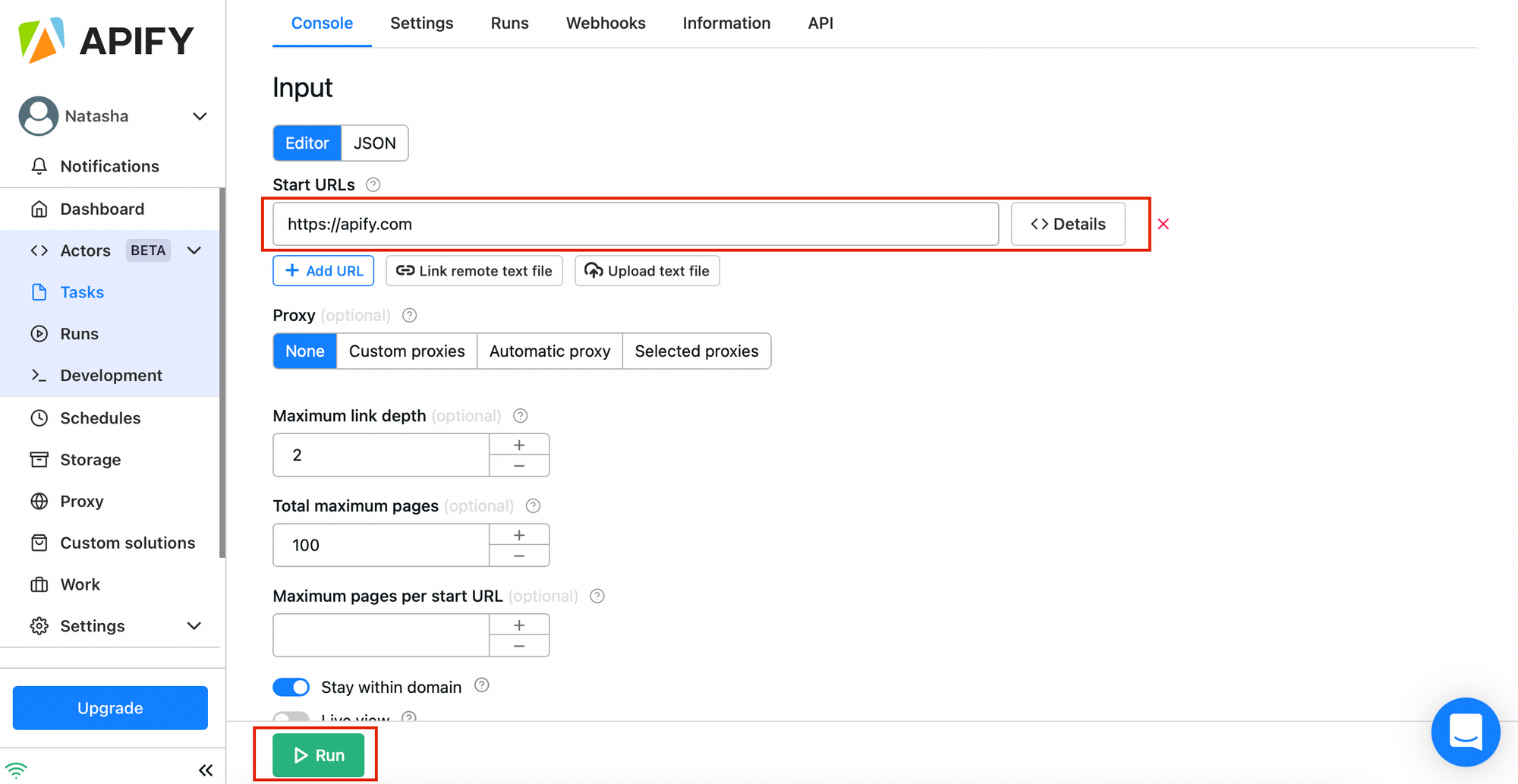Show help for Stay within domain
The height and width of the screenshot is (784, 1518).
pos(481,685)
